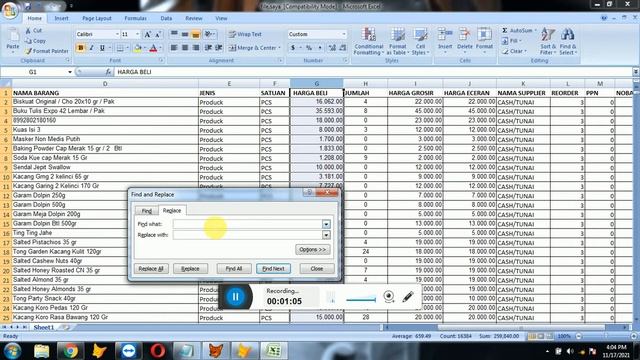
Task: Open Find & Select
Action: 567,41
